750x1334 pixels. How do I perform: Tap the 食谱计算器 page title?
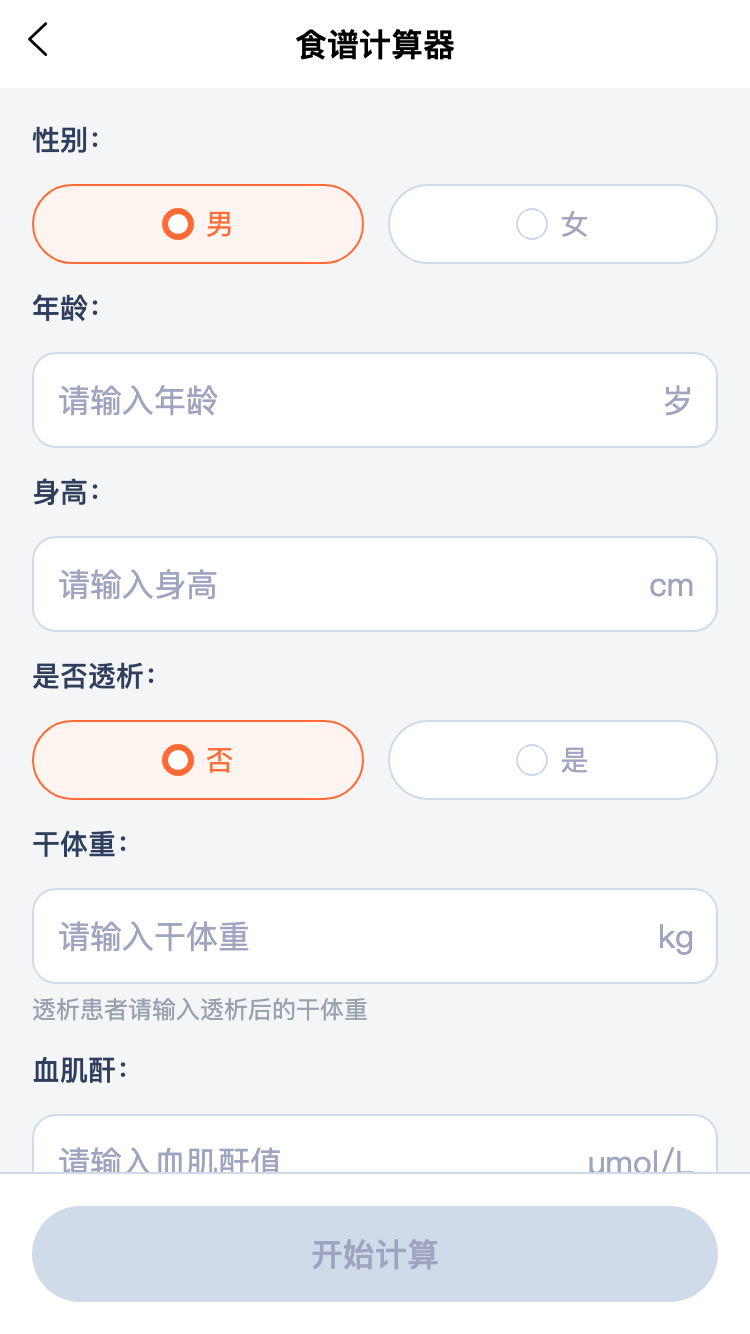(x=375, y=45)
